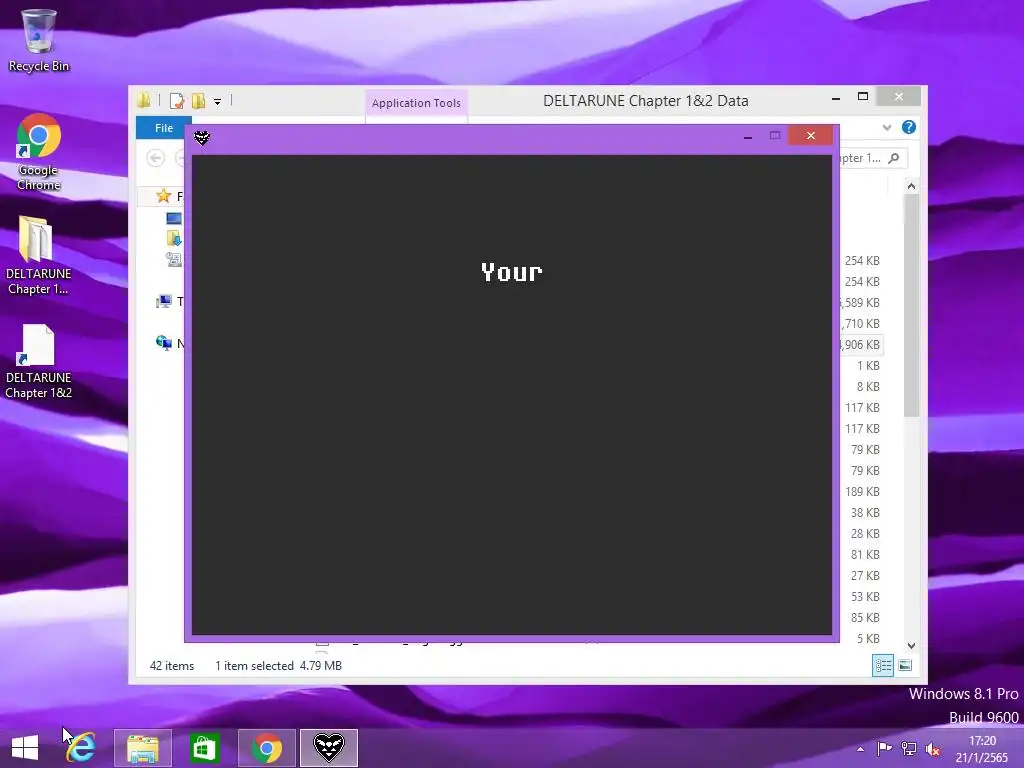Screen dimensions: 1024x768
Task: Click the 53 KB file size entry
Action: point(865,596)
